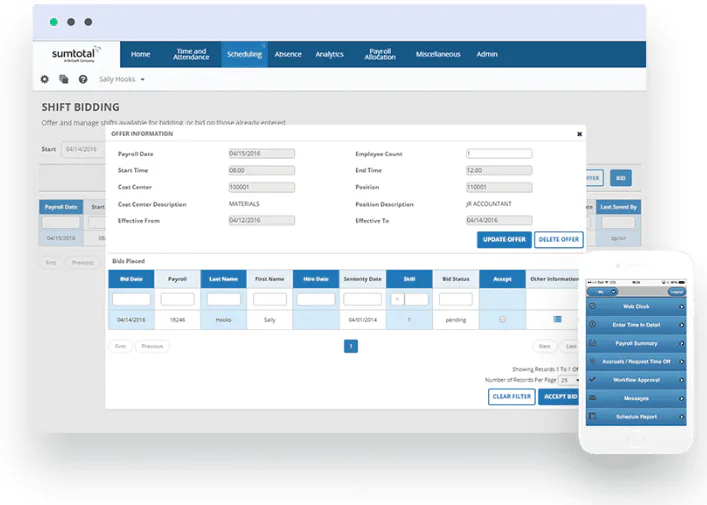
Task: Click Previous in the bids pagination
Action: pos(152,346)
